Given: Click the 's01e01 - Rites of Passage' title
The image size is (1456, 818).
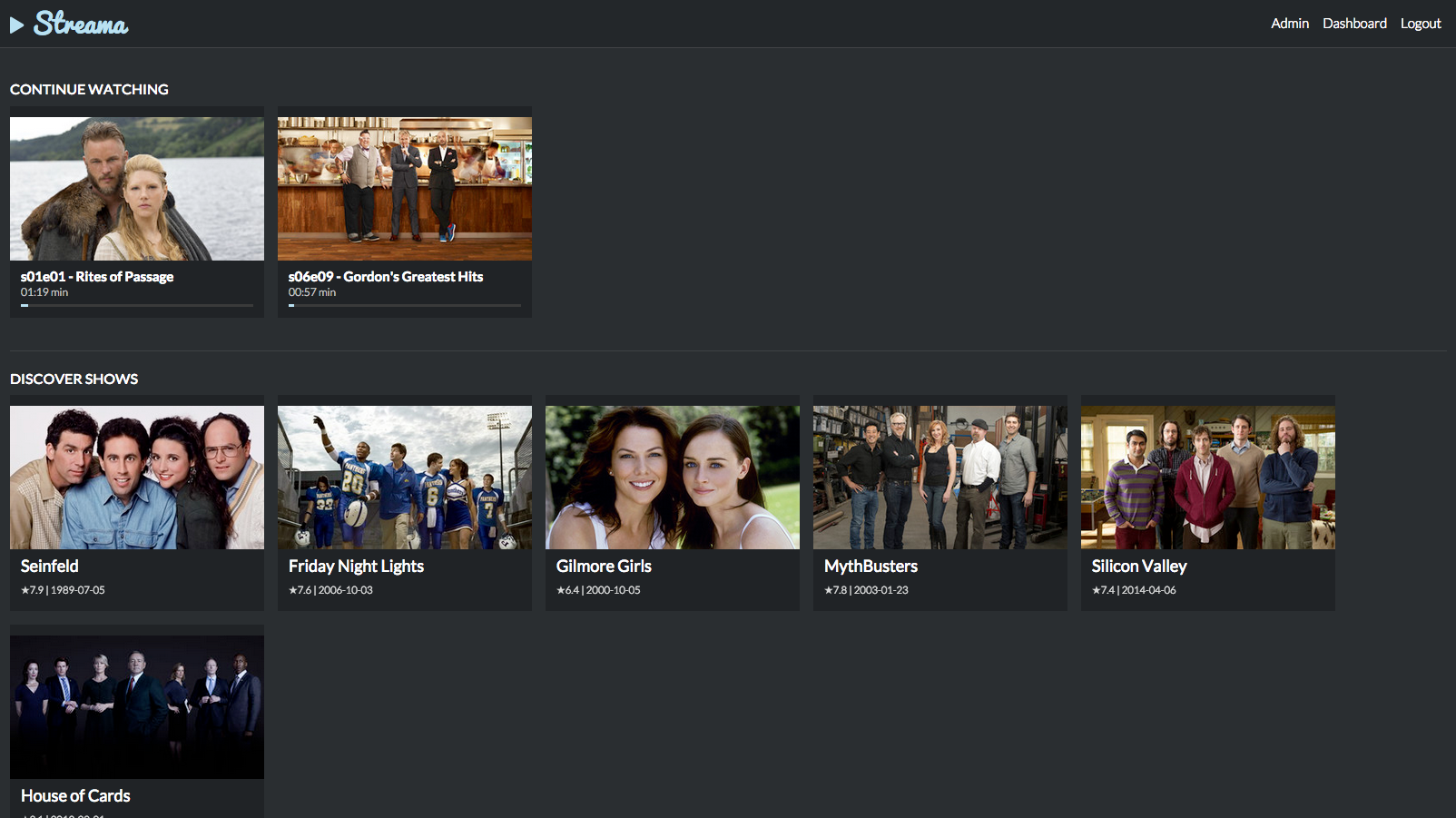Looking at the screenshot, I should 97,277.
